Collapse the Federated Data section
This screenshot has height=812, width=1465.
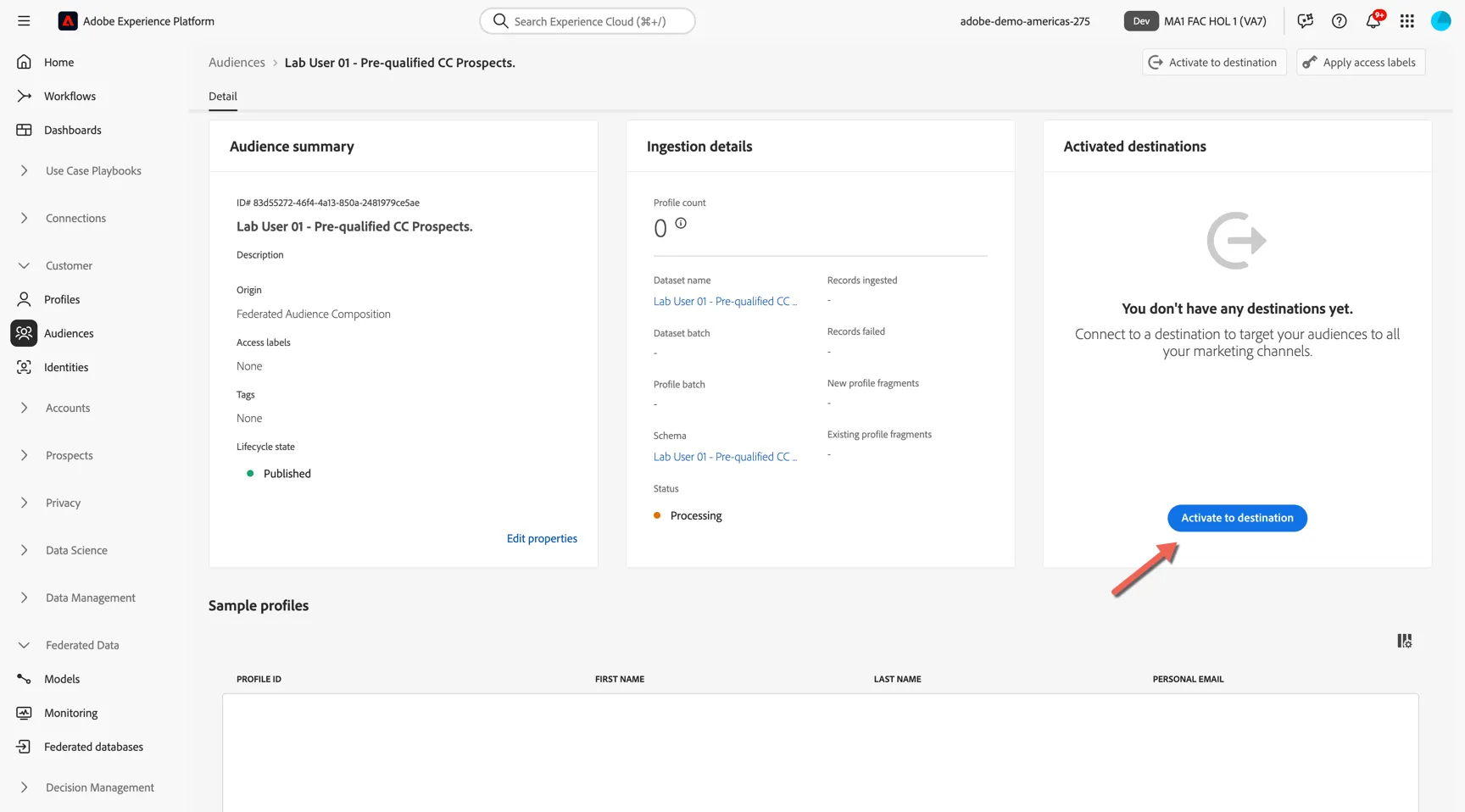(24, 645)
